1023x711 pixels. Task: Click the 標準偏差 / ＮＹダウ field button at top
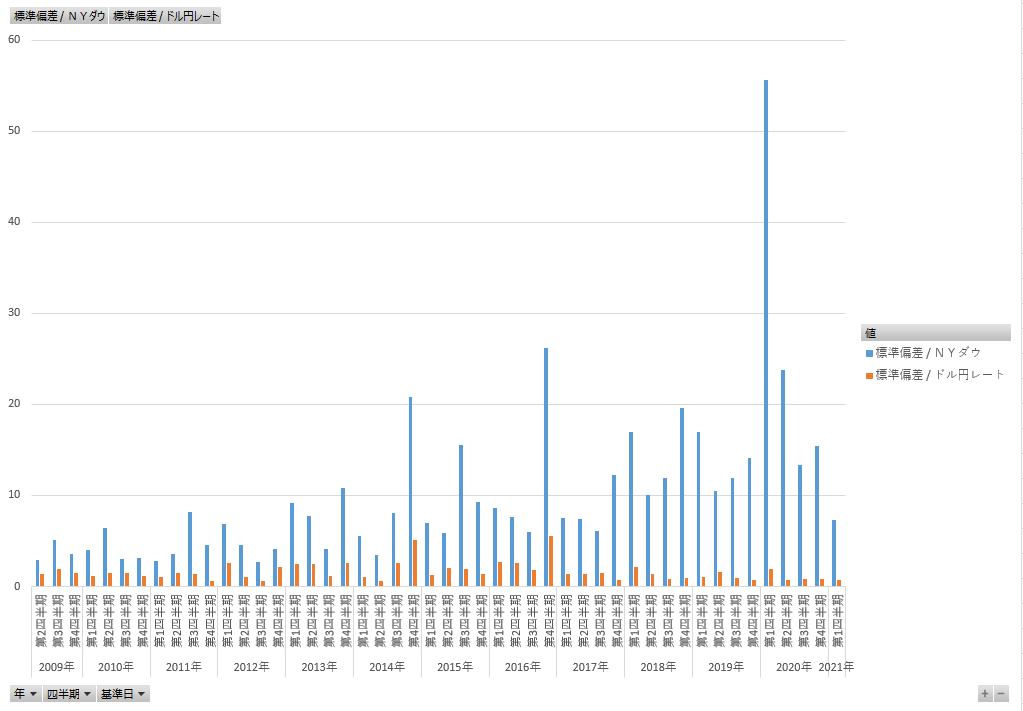59,16
